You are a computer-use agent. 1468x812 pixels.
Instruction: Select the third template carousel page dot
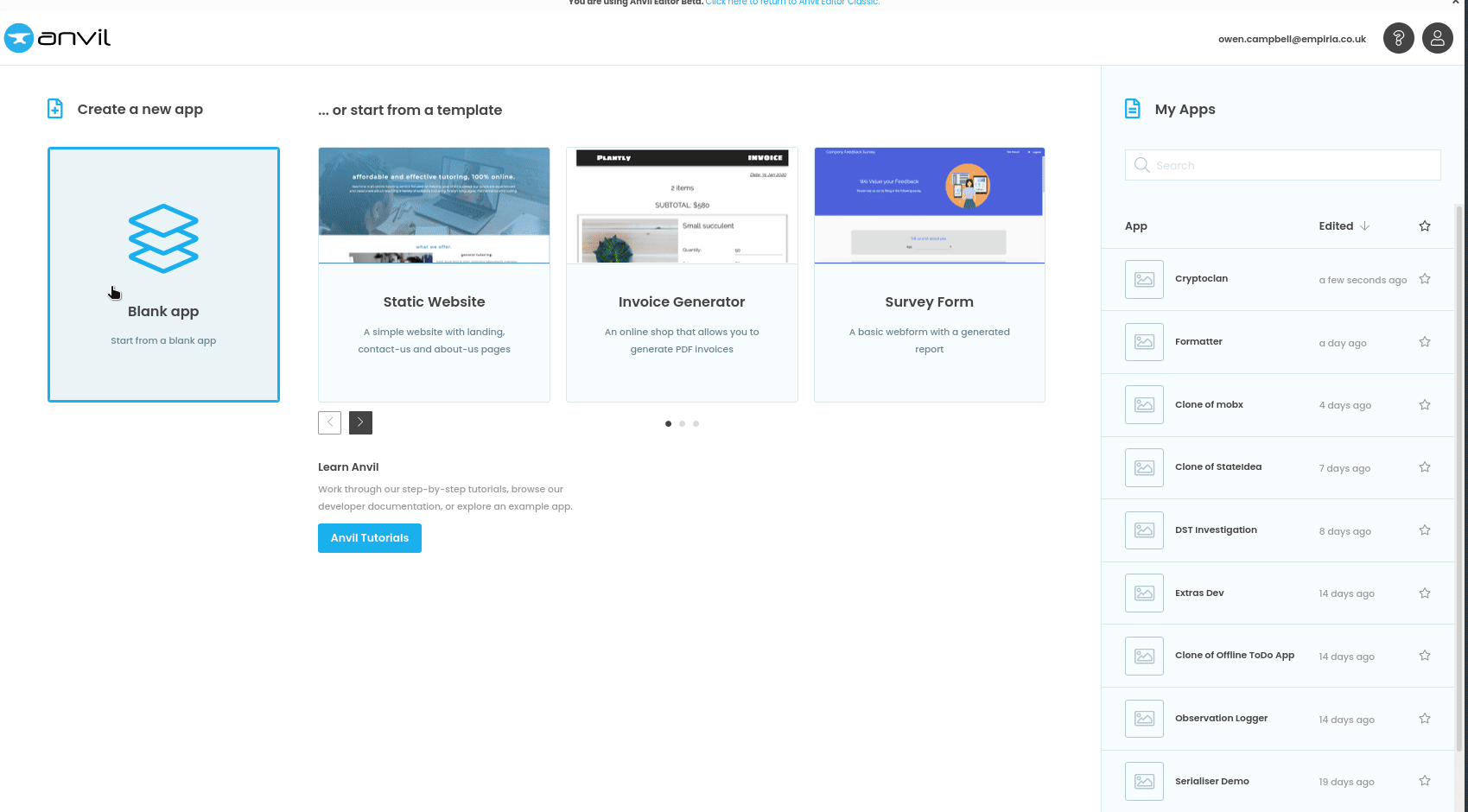696,424
